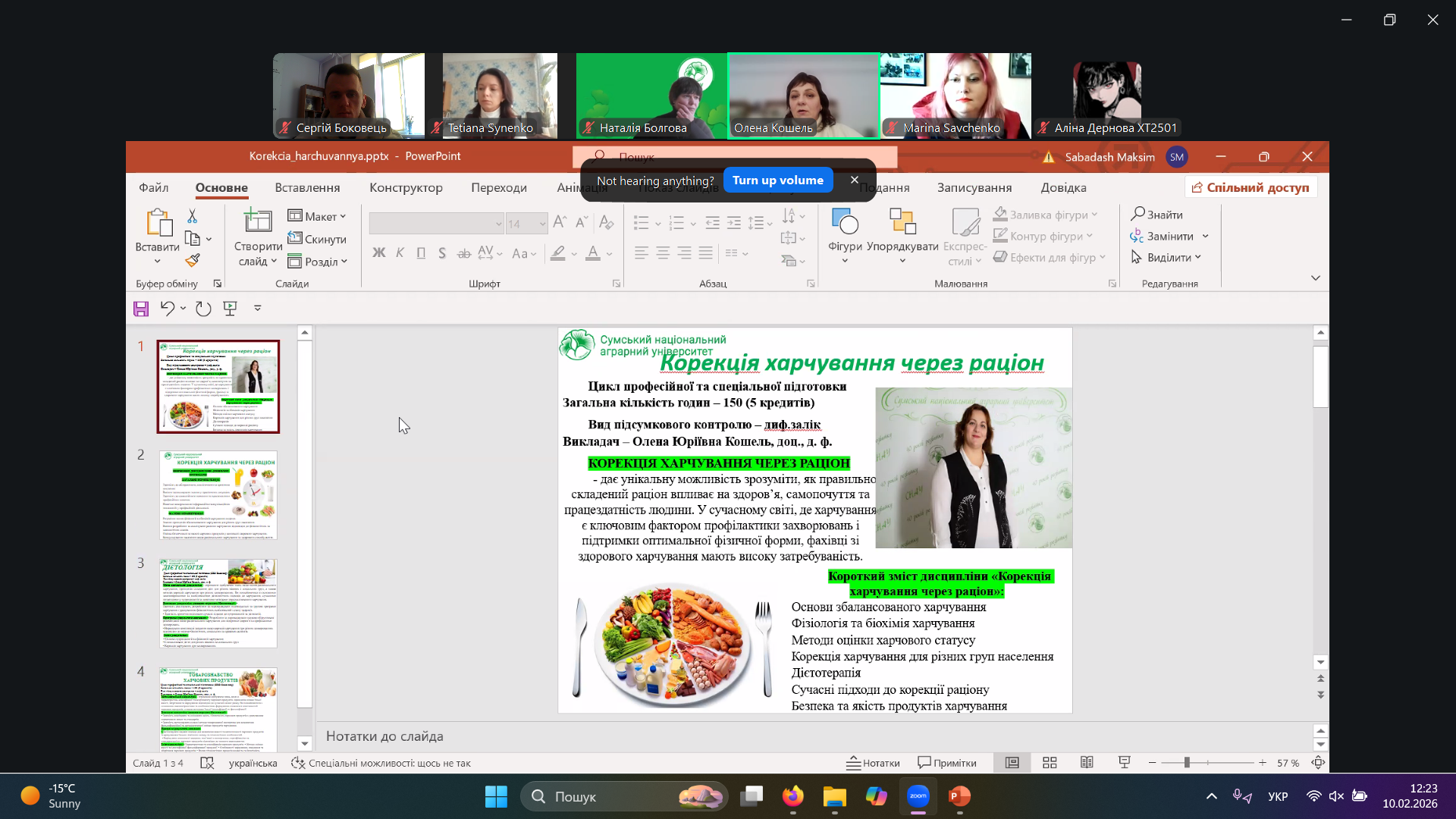Click the Format Painter brush icon
Image resolution: width=1456 pixels, height=819 pixels.
click(193, 261)
